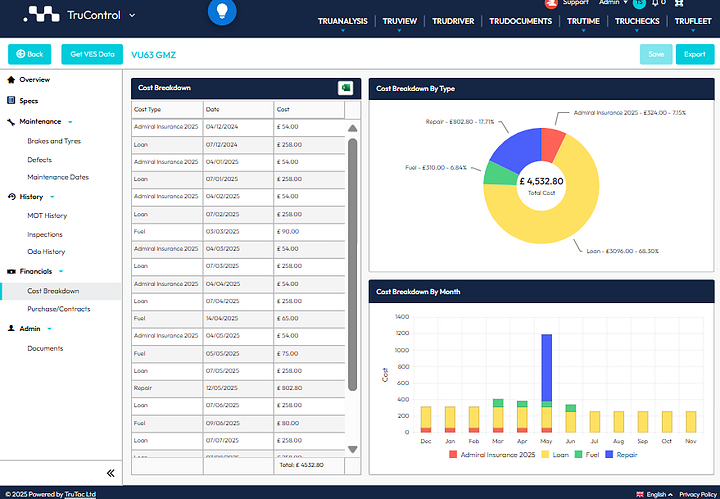Viewport: 720px width, 499px height.
Task: Open Maintenance Dates page
Action: point(58,177)
